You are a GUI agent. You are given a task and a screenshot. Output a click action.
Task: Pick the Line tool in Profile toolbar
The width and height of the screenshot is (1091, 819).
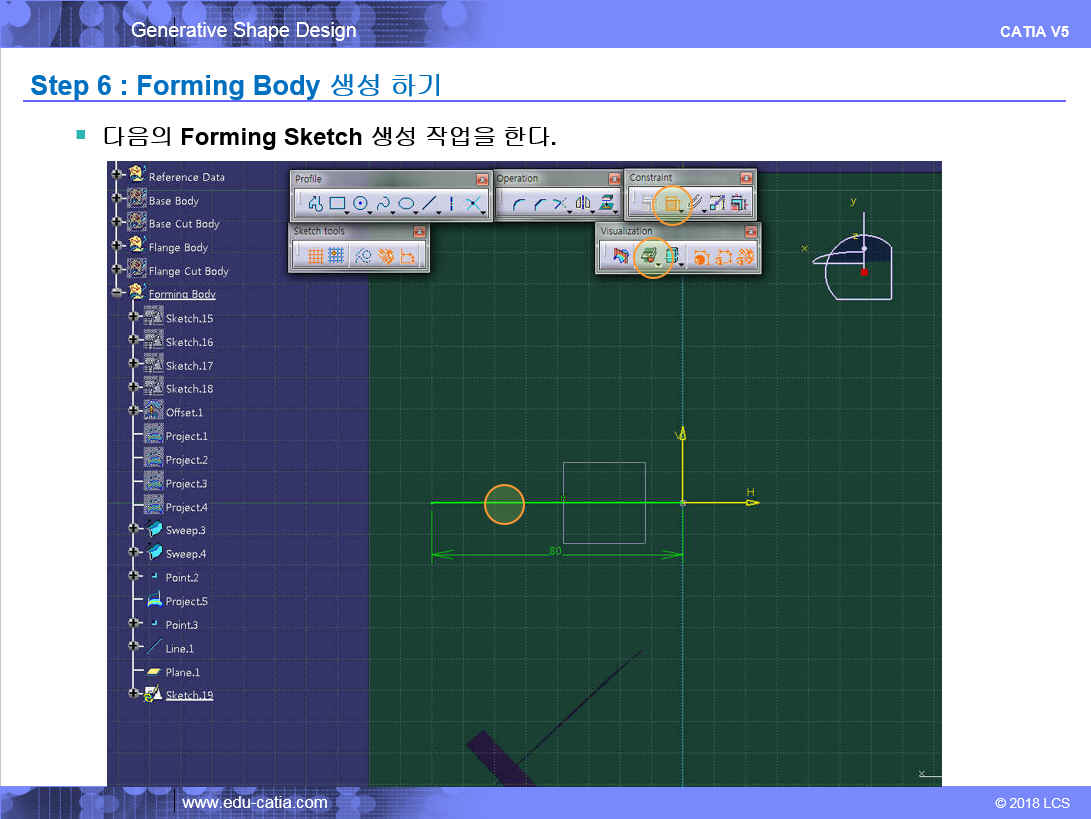pos(428,203)
